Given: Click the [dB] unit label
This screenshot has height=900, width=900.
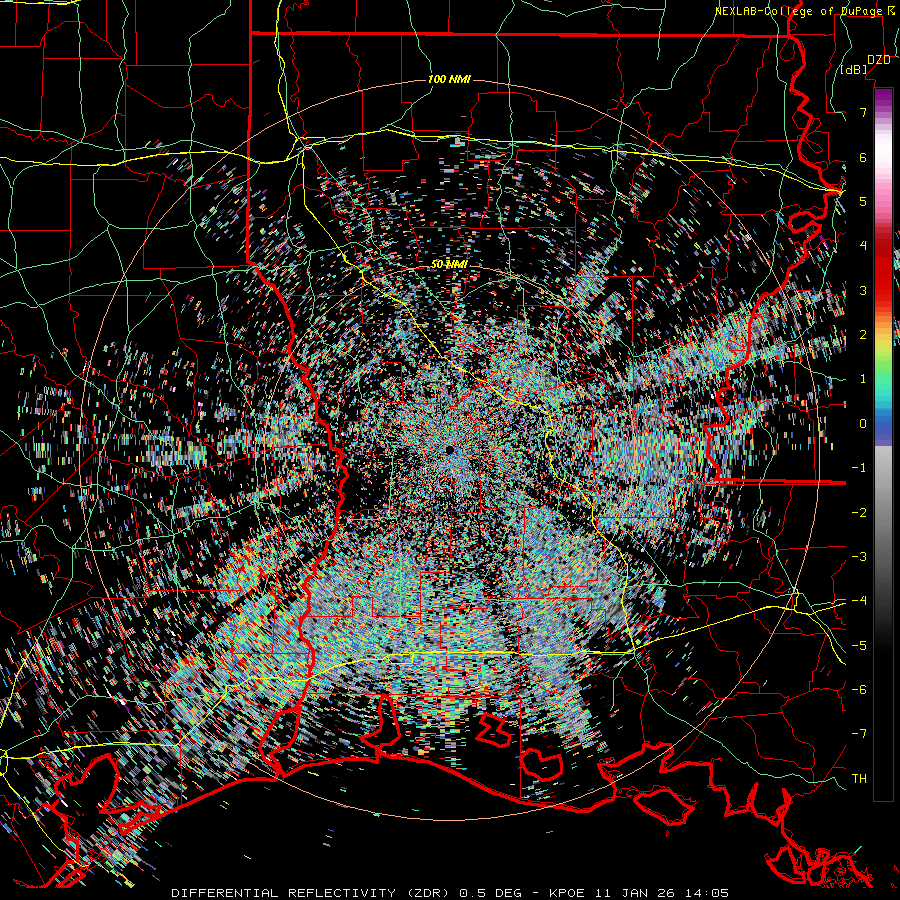Looking at the screenshot, I should coord(854,69).
